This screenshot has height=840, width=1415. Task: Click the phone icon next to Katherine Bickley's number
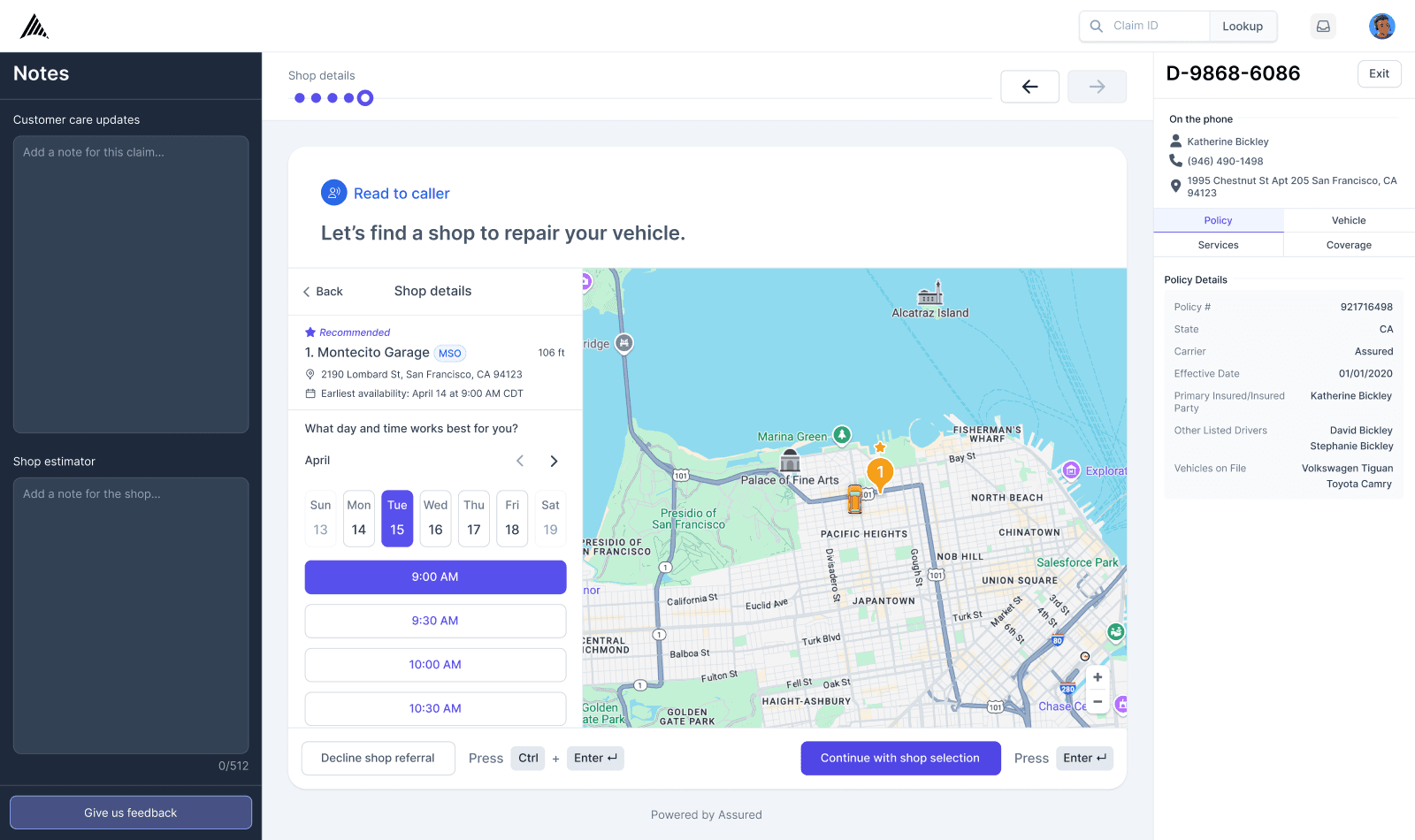pos(1175,161)
